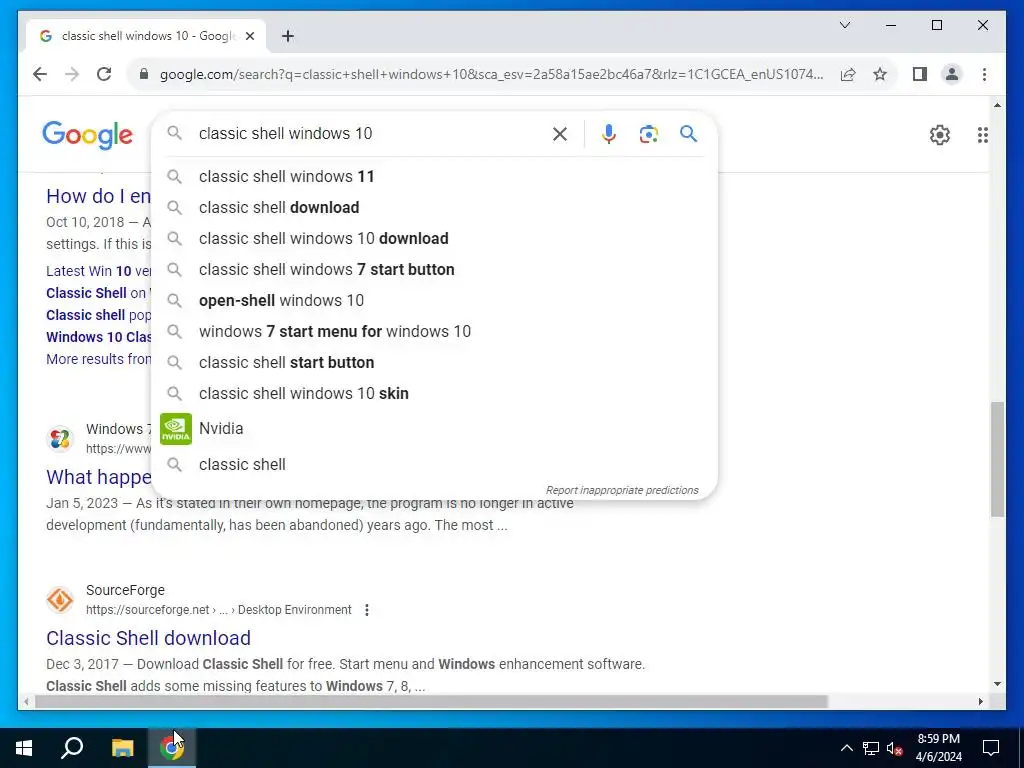The height and width of the screenshot is (768, 1024).
Task: Start voice search with microphone icon
Action: (609, 134)
